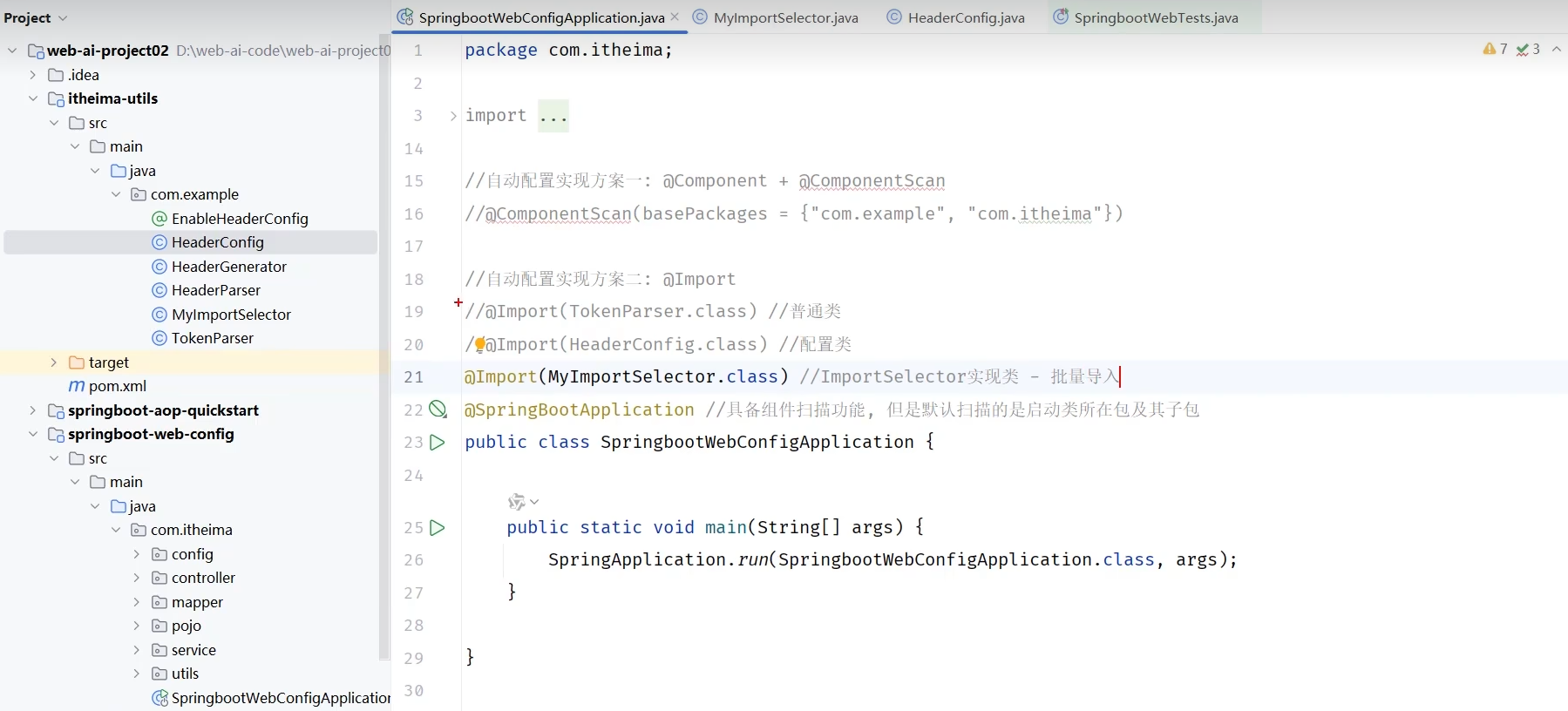Open the AI inlay dropdown arrow above main

(534, 502)
